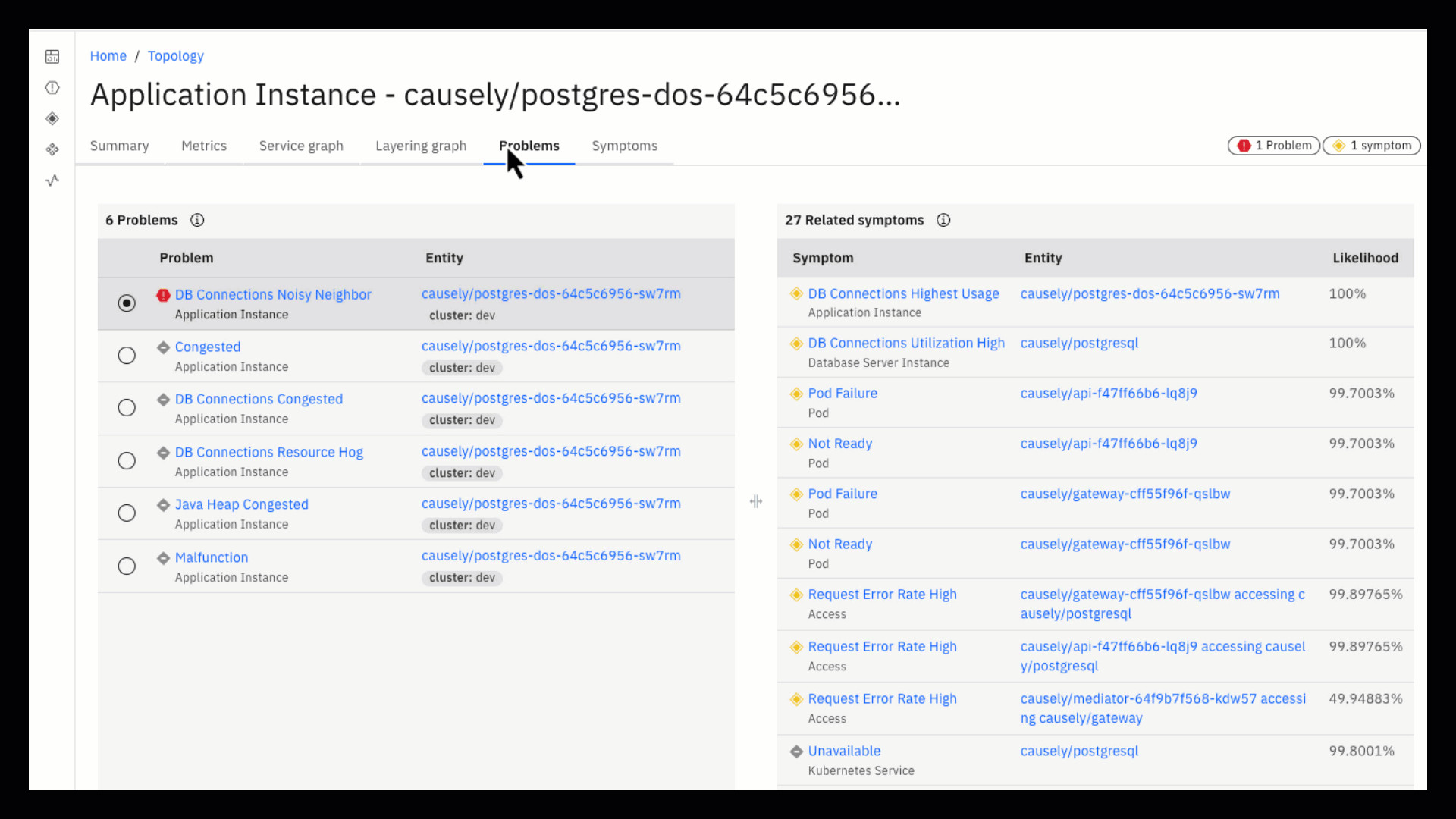1456x819 pixels.
Task: Click the Topology breadcrumb link
Action: tap(175, 56)
